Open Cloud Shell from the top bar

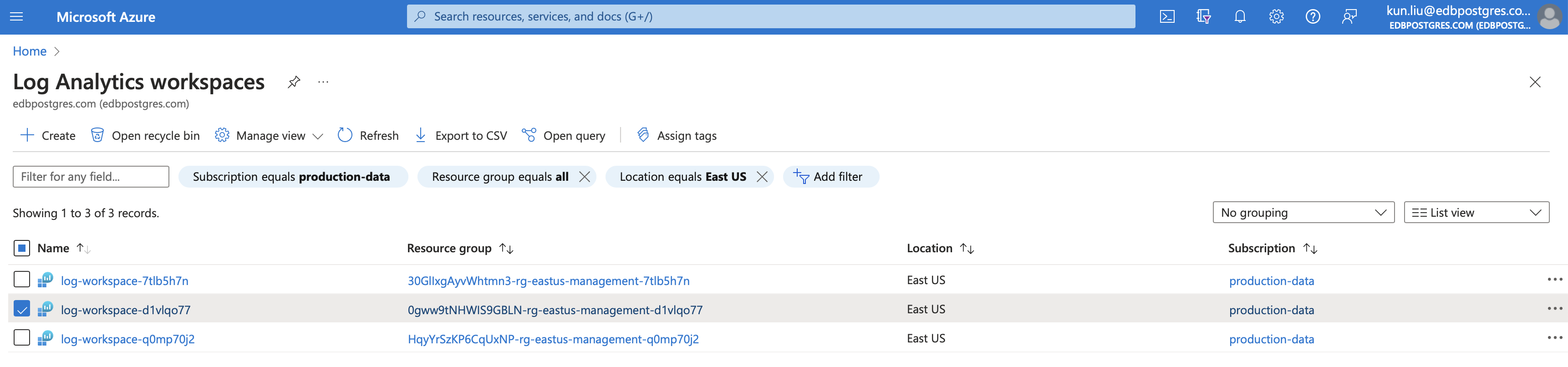tap(1167, 16)
